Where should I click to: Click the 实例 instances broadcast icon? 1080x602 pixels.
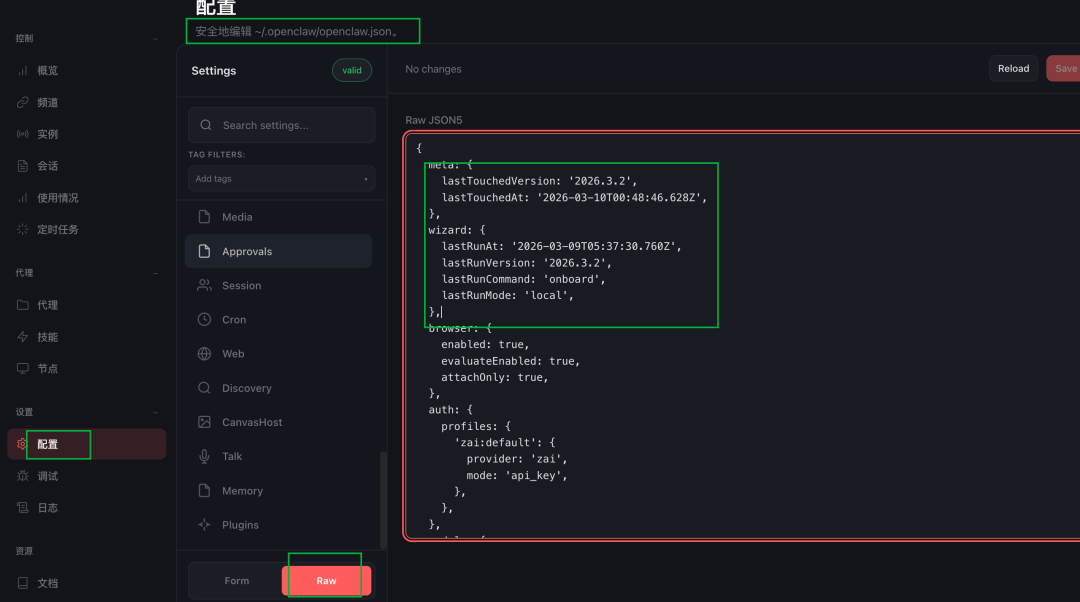pos(23,134)
